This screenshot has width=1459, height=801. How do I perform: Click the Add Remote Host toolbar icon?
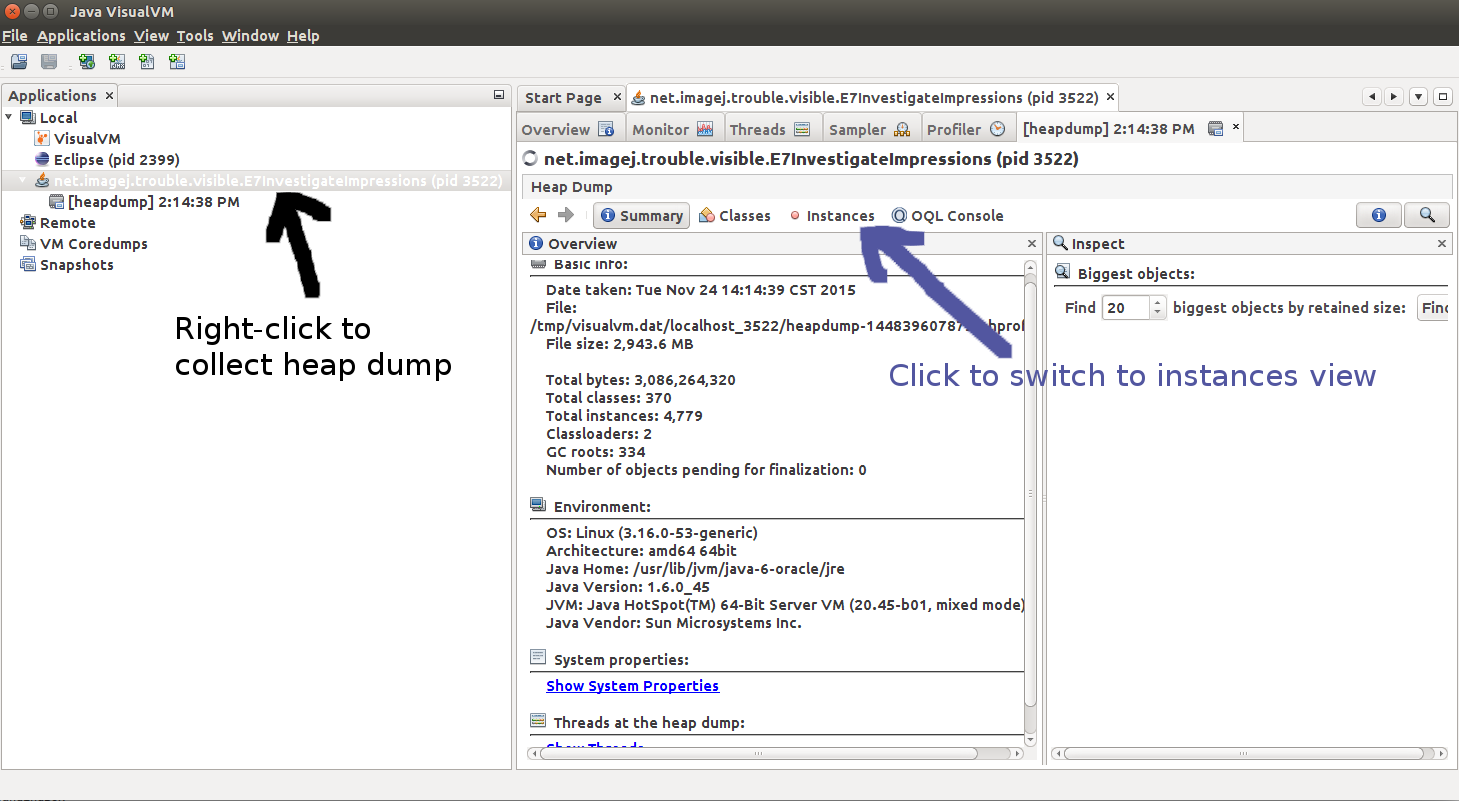[86, 61]
